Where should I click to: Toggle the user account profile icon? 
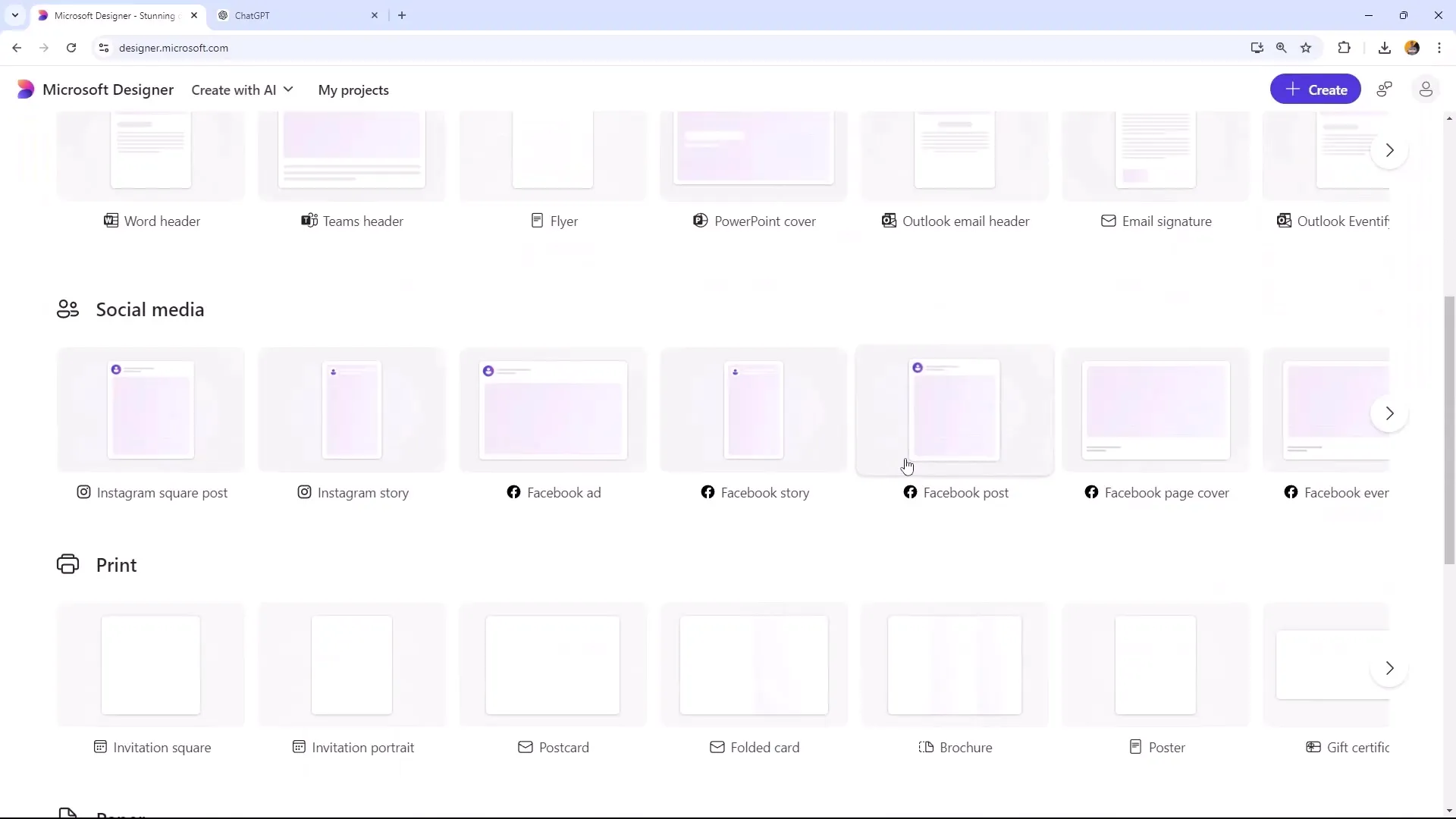tap(1426, 89)
